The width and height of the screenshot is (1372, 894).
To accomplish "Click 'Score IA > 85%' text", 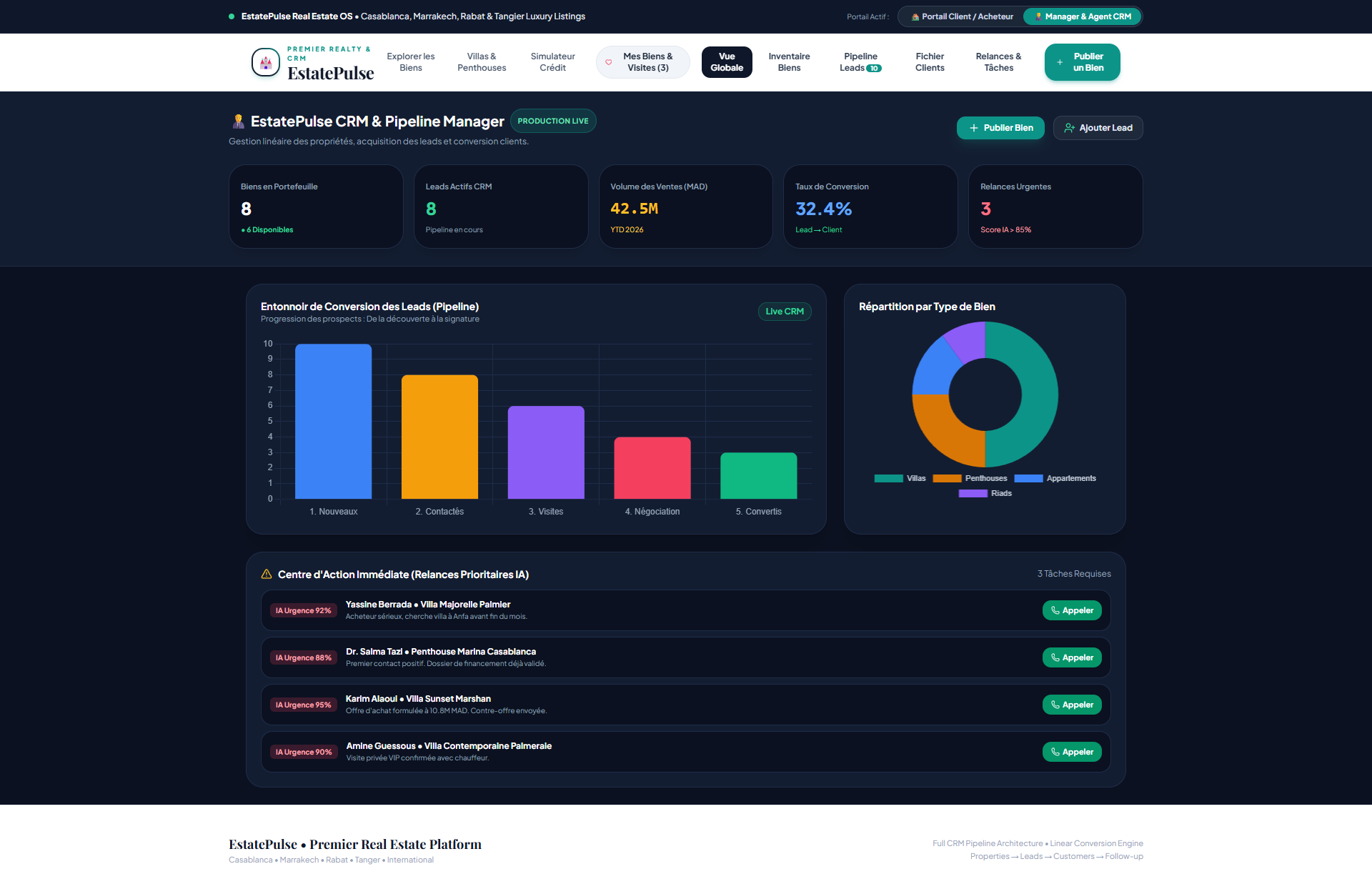I will (1005, 230).
